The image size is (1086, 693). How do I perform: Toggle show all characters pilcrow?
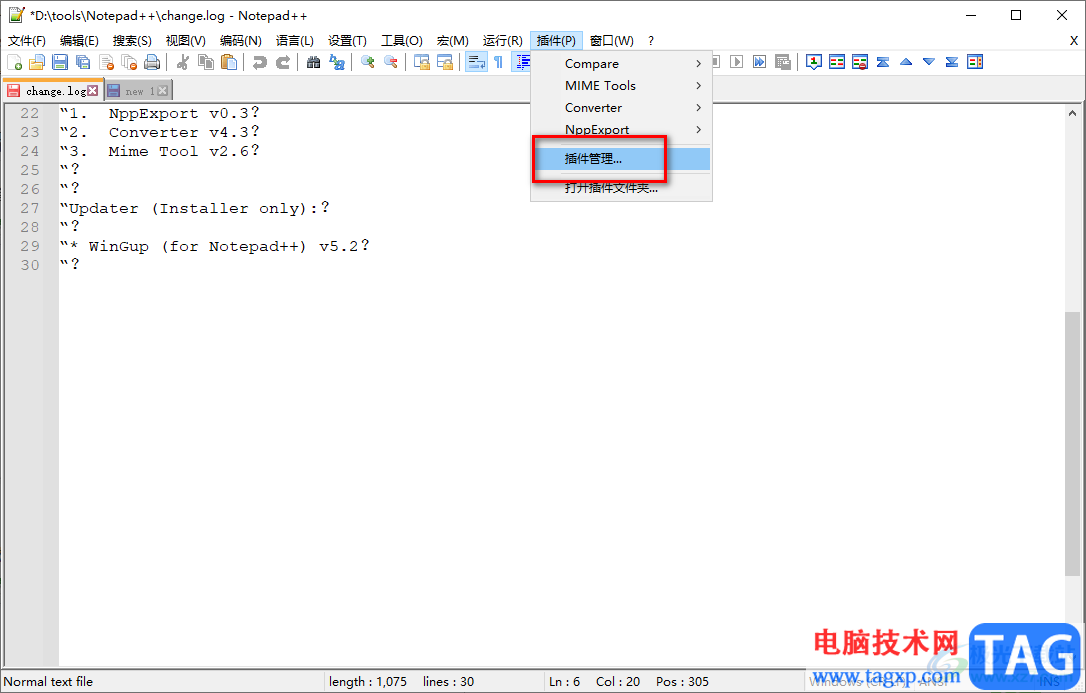click(499, 62)
